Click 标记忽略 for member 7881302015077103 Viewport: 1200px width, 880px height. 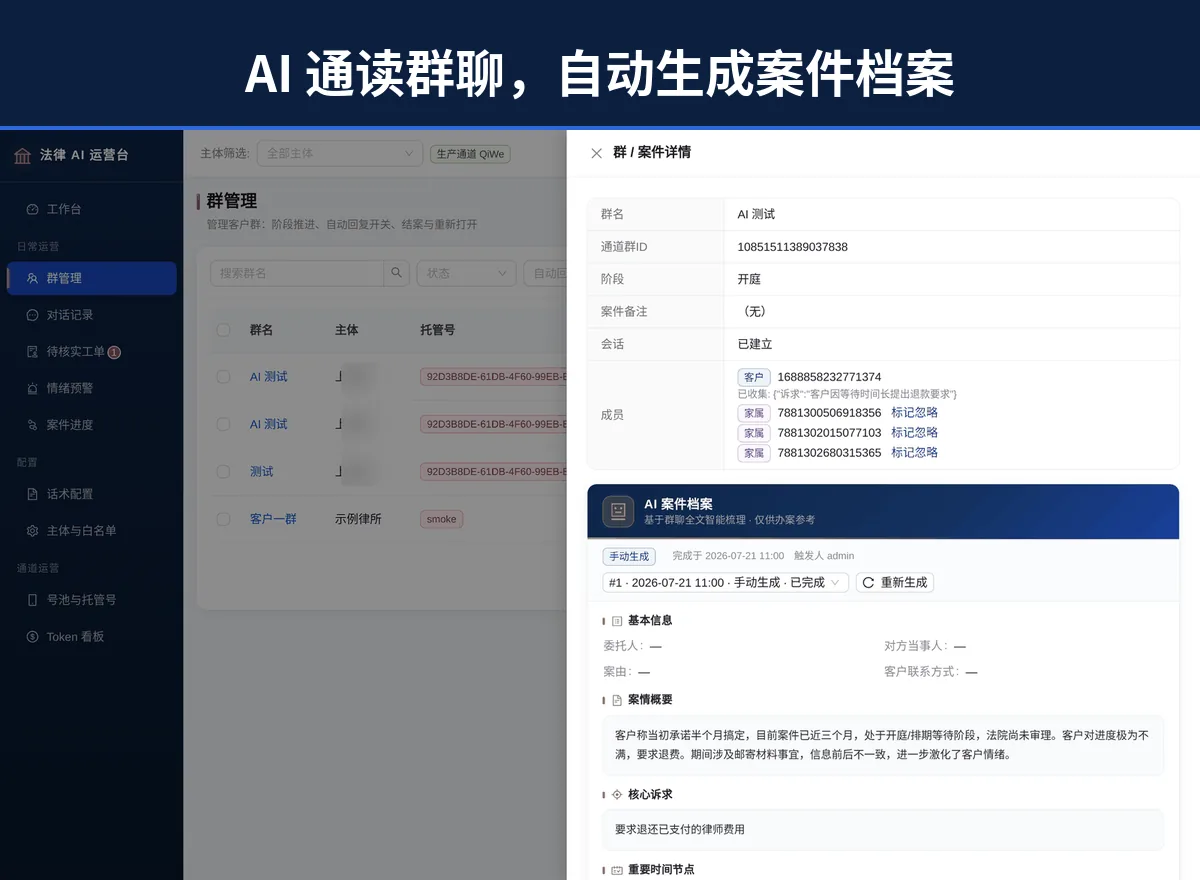pyautogui.click(x=914, y=433)
